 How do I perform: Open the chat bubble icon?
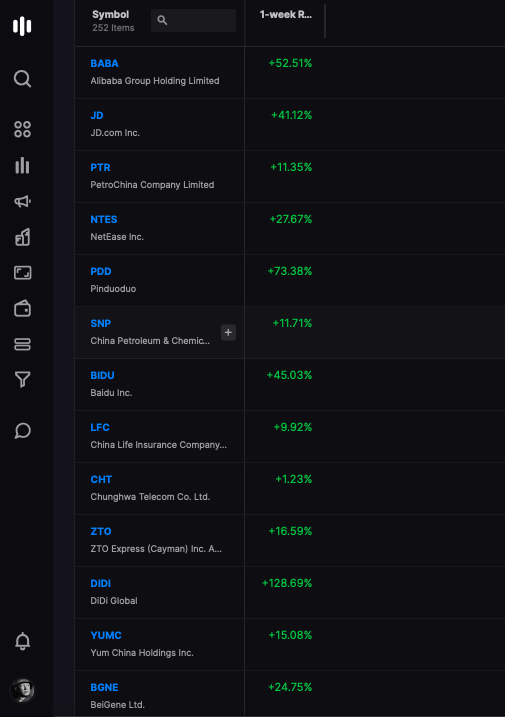(22, 431)
